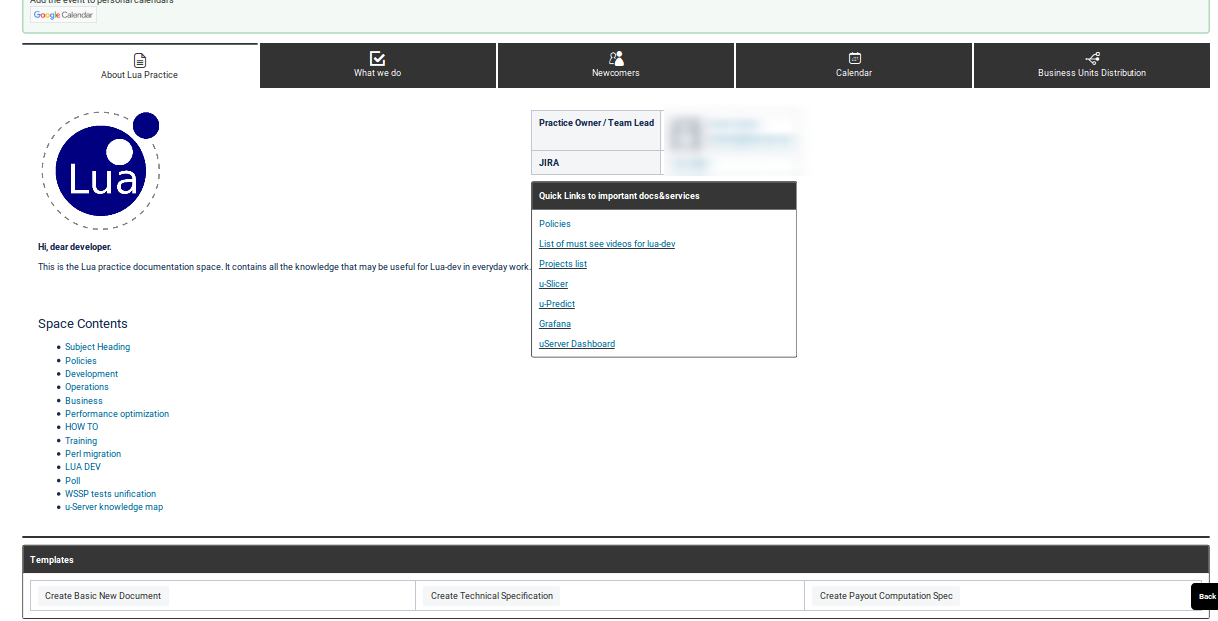Click the document icon above About Lua Practice

pyautogui.click(x=140, y=60)
